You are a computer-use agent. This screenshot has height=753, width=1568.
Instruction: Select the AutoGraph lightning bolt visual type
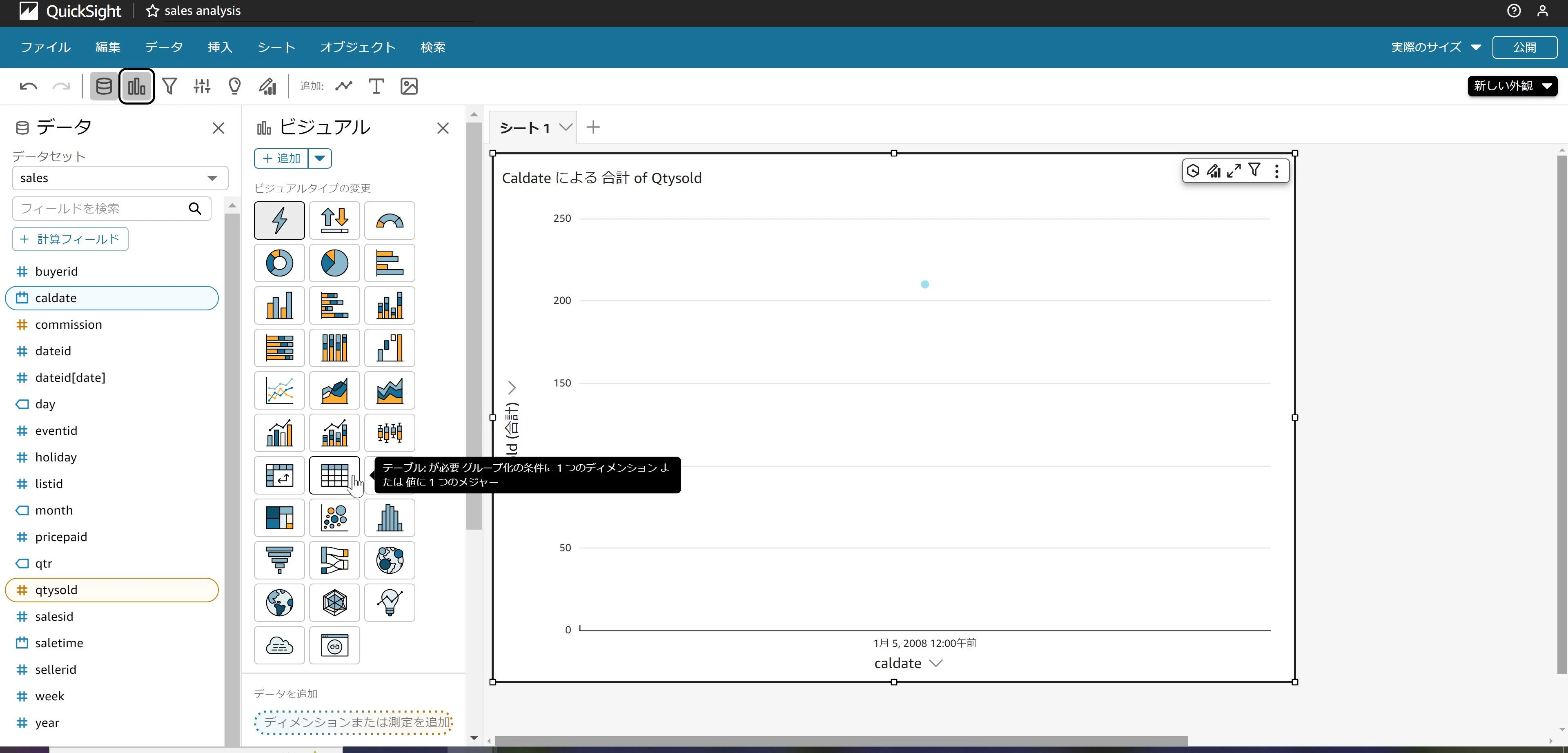(x=279, y=221)
